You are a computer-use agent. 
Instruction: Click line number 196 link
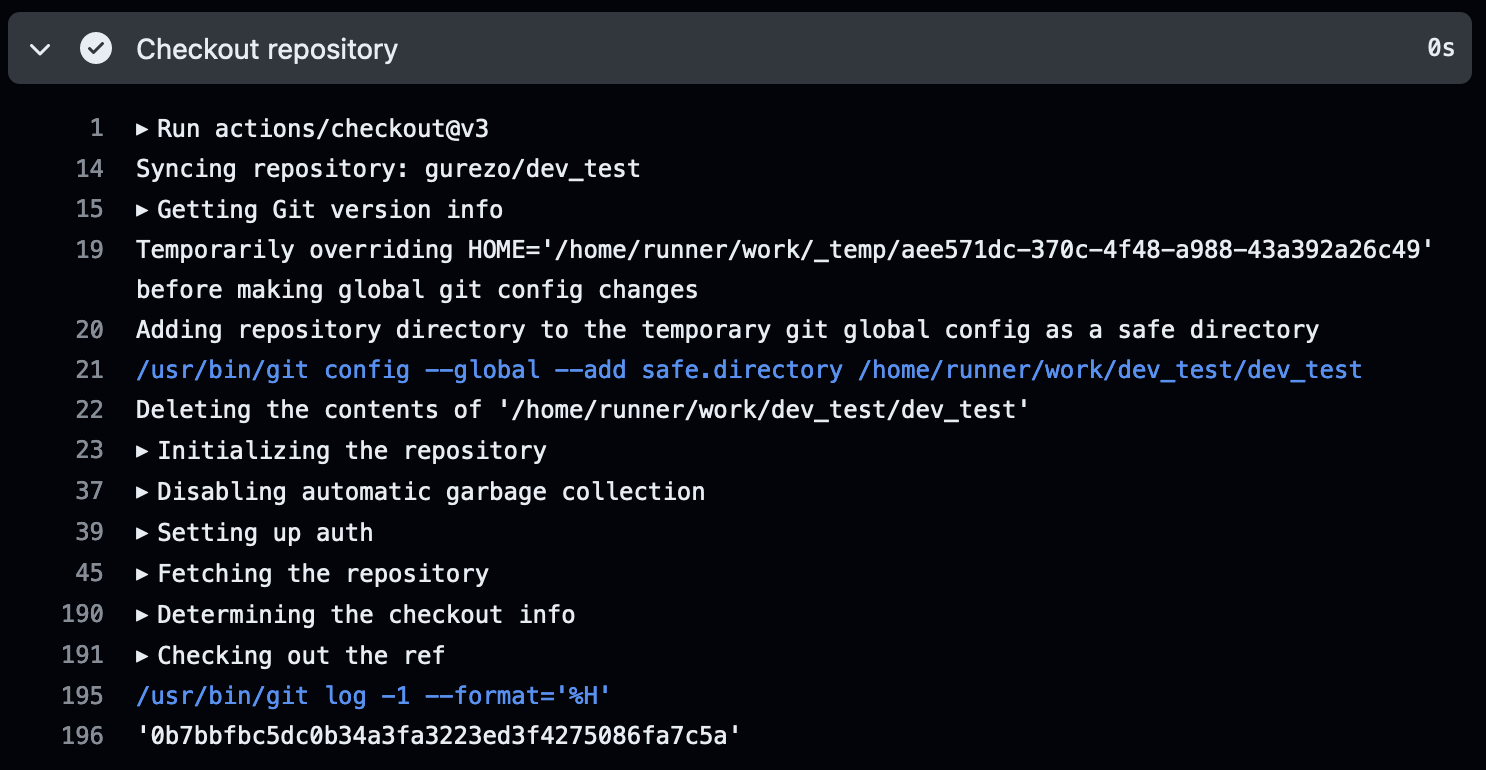click(83, 736)
